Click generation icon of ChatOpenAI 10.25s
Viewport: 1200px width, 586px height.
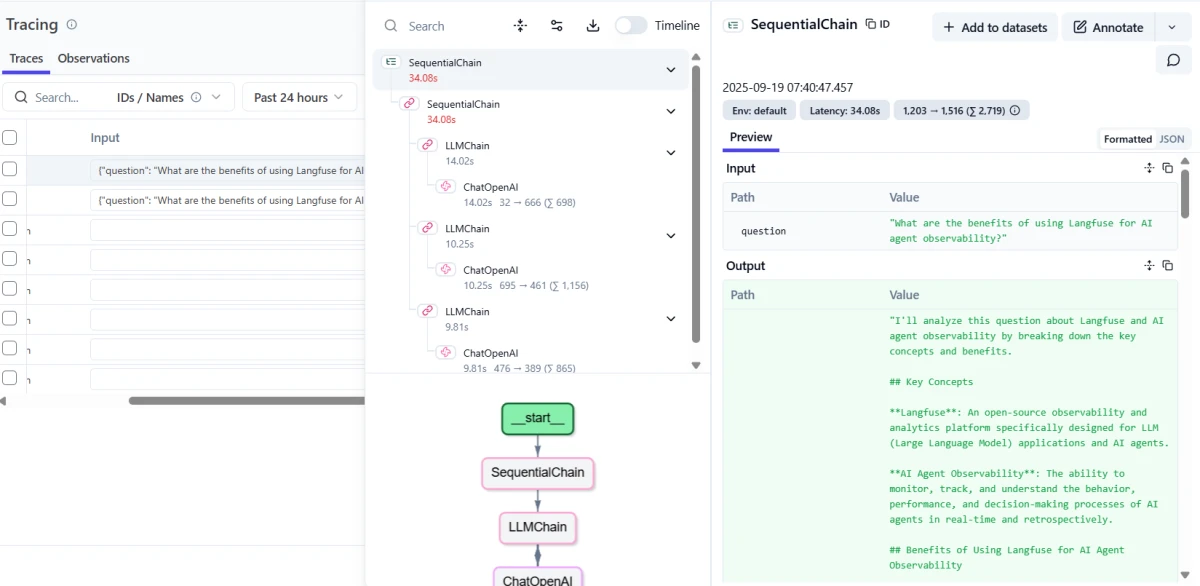click(x=446, y=270)
